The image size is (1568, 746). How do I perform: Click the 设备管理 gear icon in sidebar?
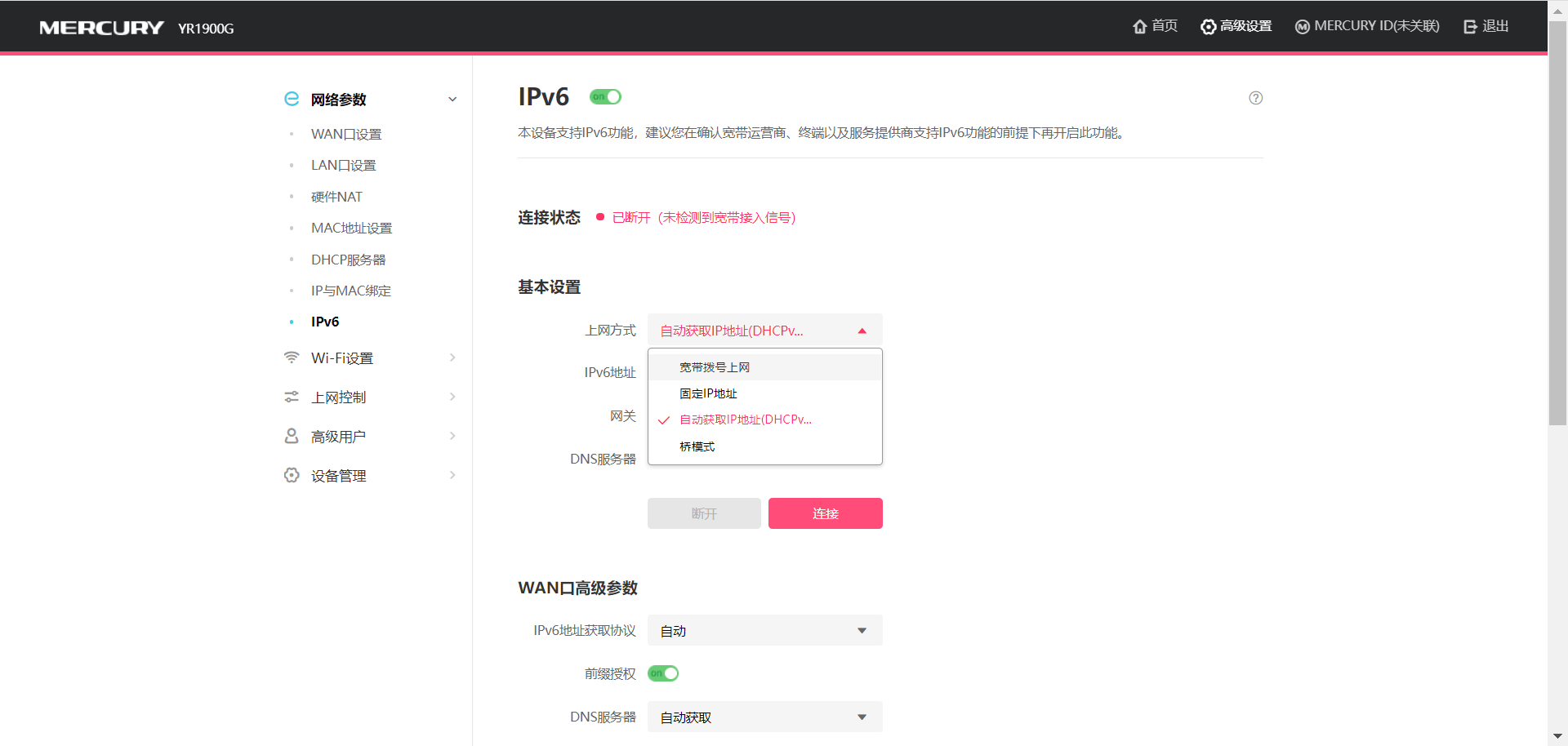292,475
